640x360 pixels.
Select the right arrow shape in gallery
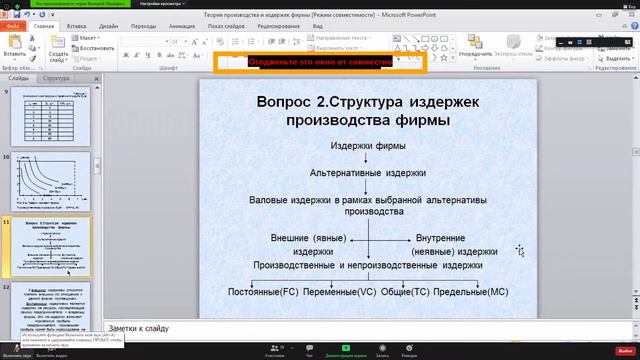pyautogui.click(x=425, y=49)
